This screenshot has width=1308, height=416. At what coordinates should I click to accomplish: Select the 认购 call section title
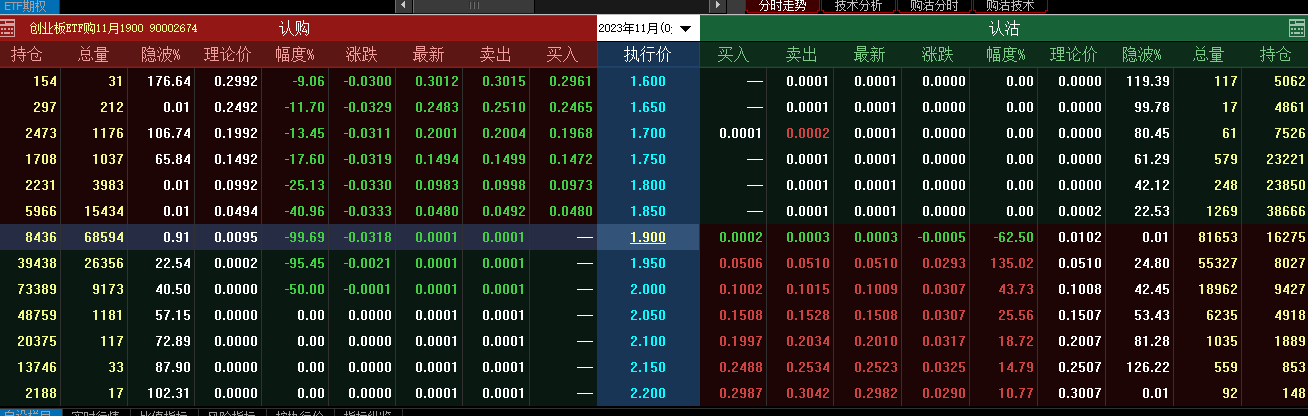294,28
